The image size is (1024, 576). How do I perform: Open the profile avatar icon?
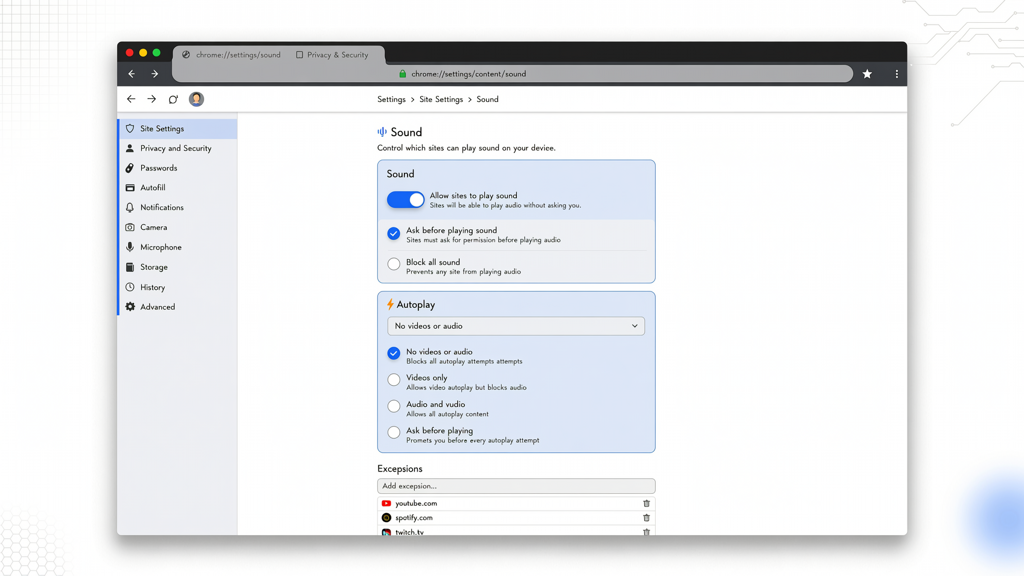(197, 99)
